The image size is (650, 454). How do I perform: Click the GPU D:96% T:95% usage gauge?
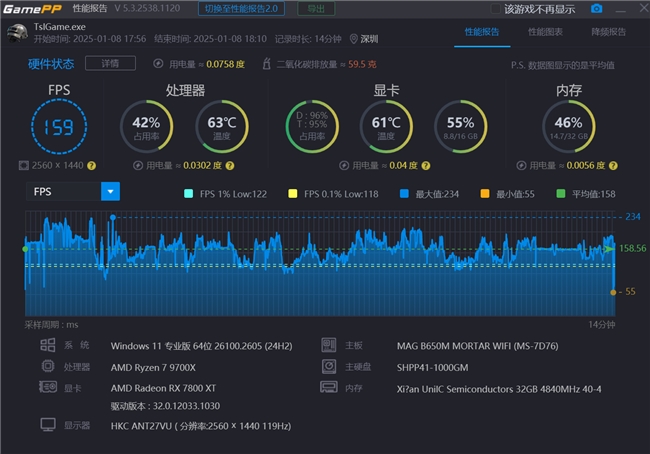[312, 126]
